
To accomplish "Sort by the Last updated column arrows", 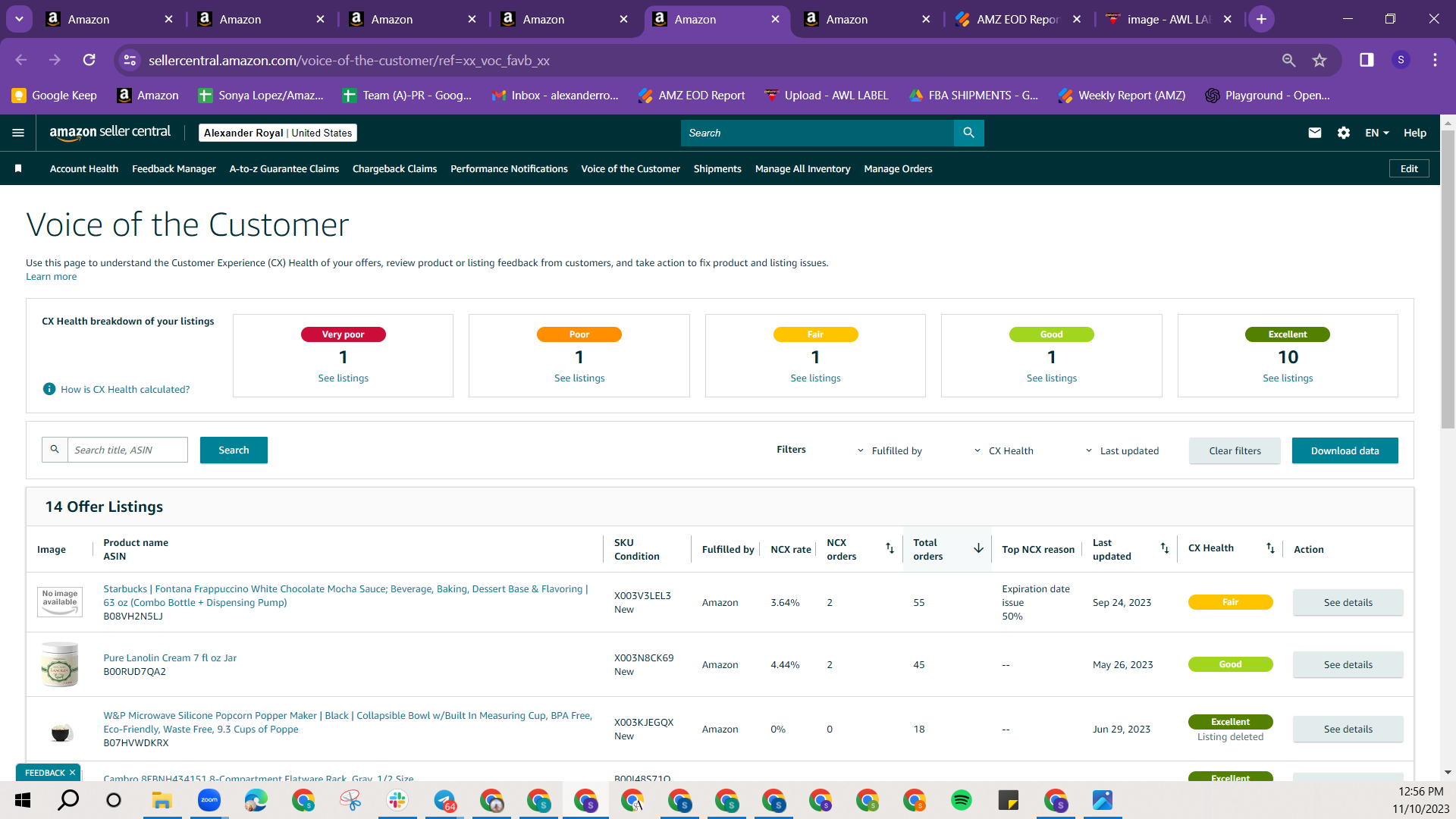I will point(1165,548).
